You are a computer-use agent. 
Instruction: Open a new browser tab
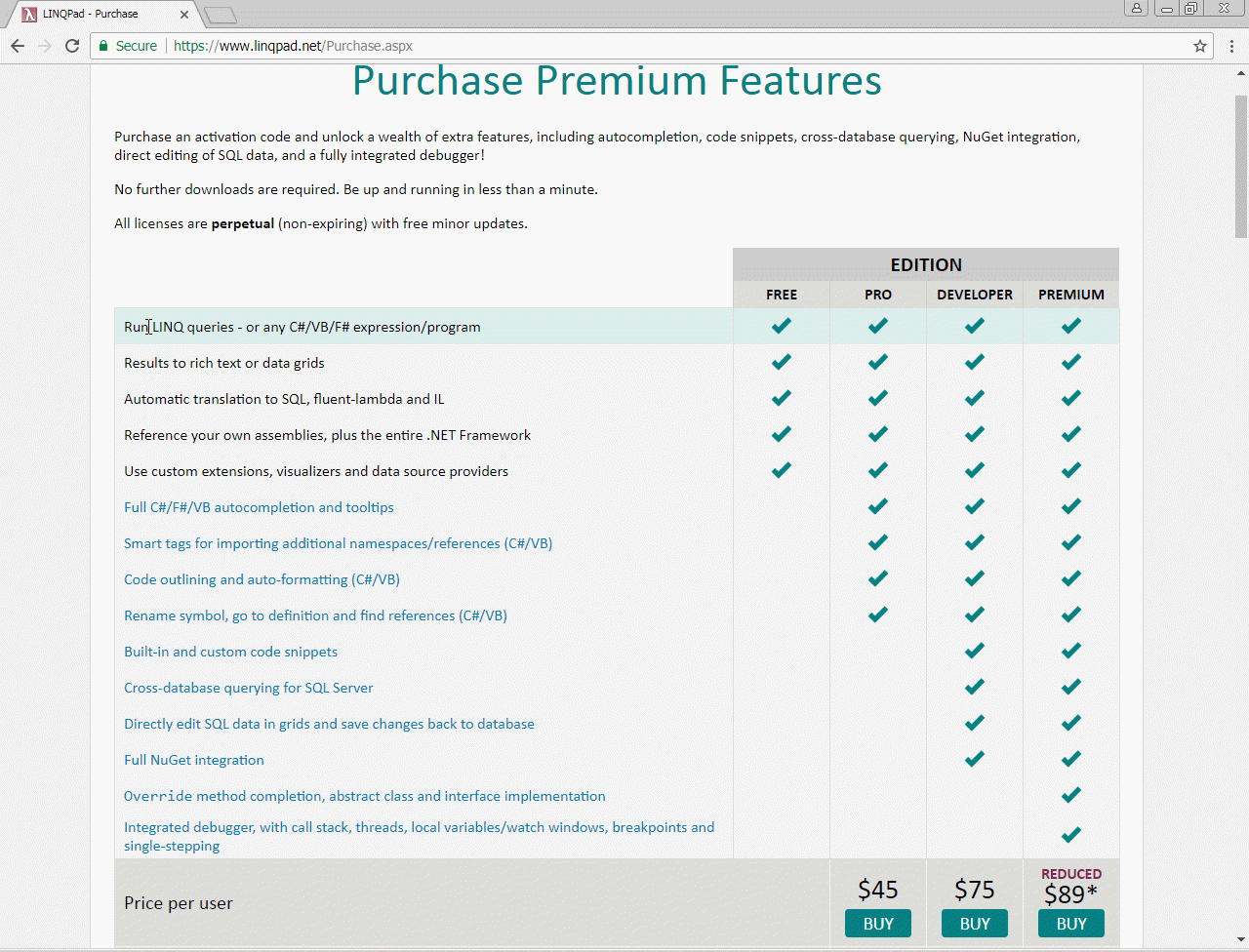point(221,15)
